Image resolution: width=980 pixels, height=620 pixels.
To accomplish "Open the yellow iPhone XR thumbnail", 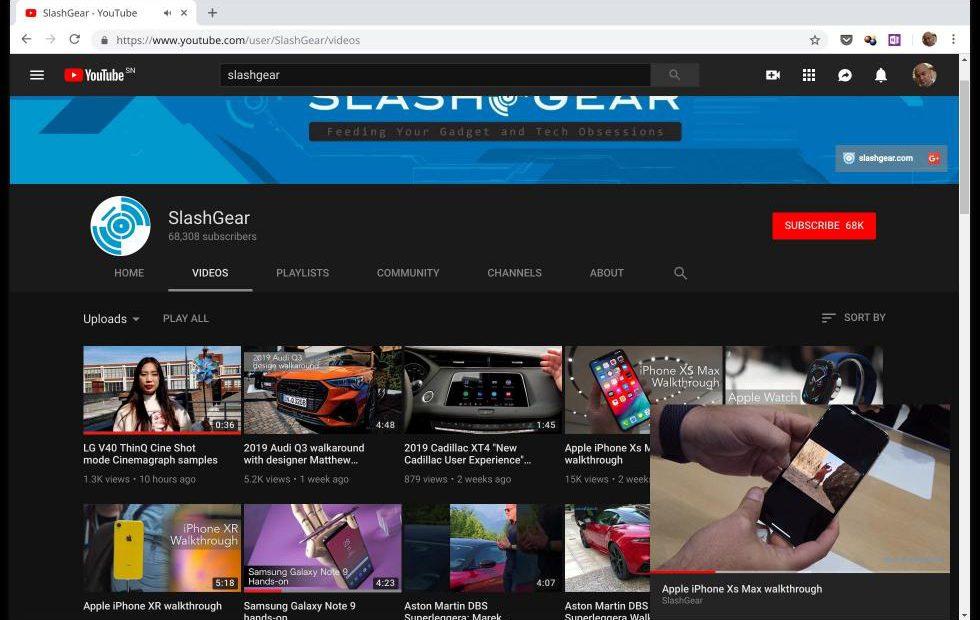I will (162, 548).
